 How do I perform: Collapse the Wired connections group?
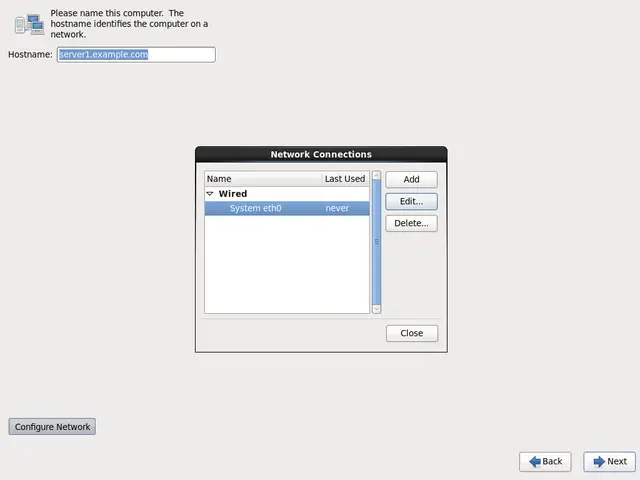[210, 193]
